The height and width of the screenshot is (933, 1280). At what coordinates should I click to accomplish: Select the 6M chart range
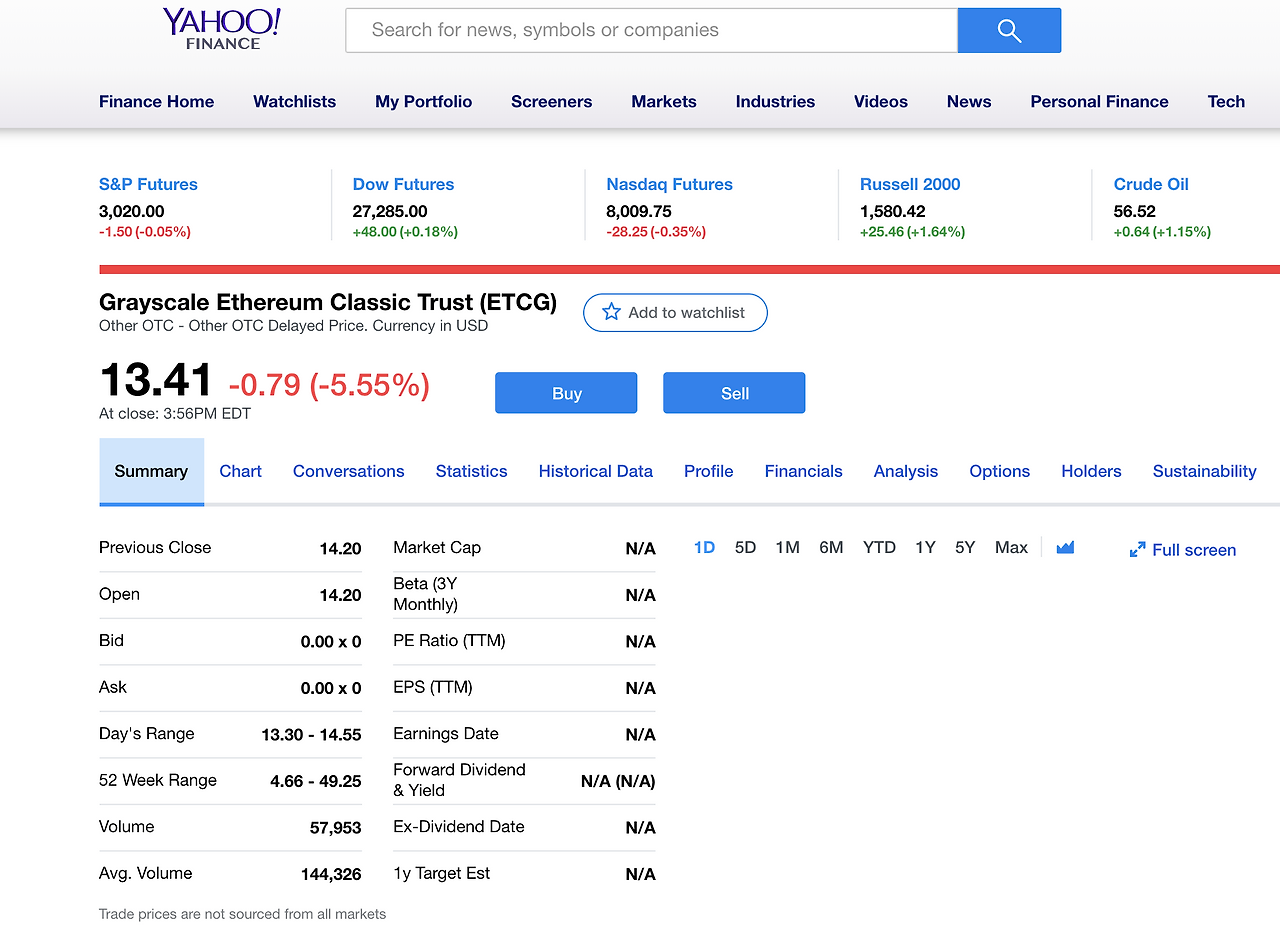click(x=831, y=547)
